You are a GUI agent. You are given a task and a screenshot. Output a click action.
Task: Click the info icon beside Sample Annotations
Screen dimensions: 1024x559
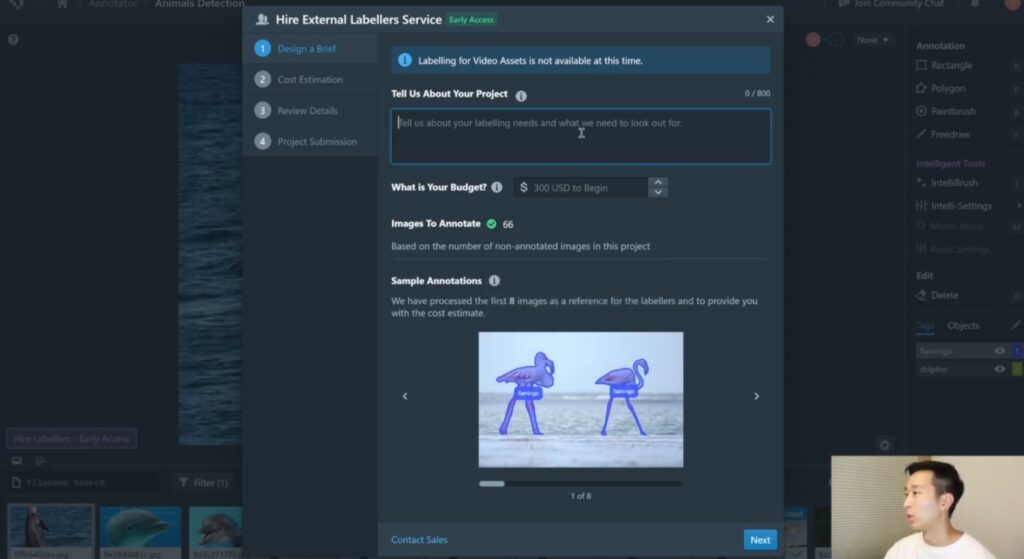click(x=494, y=281)
